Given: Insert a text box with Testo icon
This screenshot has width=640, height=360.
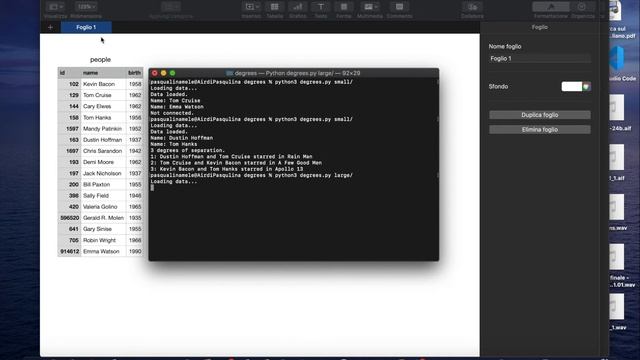Looking at the screenshot, I should pyautogui.click(x=321, y=7).
